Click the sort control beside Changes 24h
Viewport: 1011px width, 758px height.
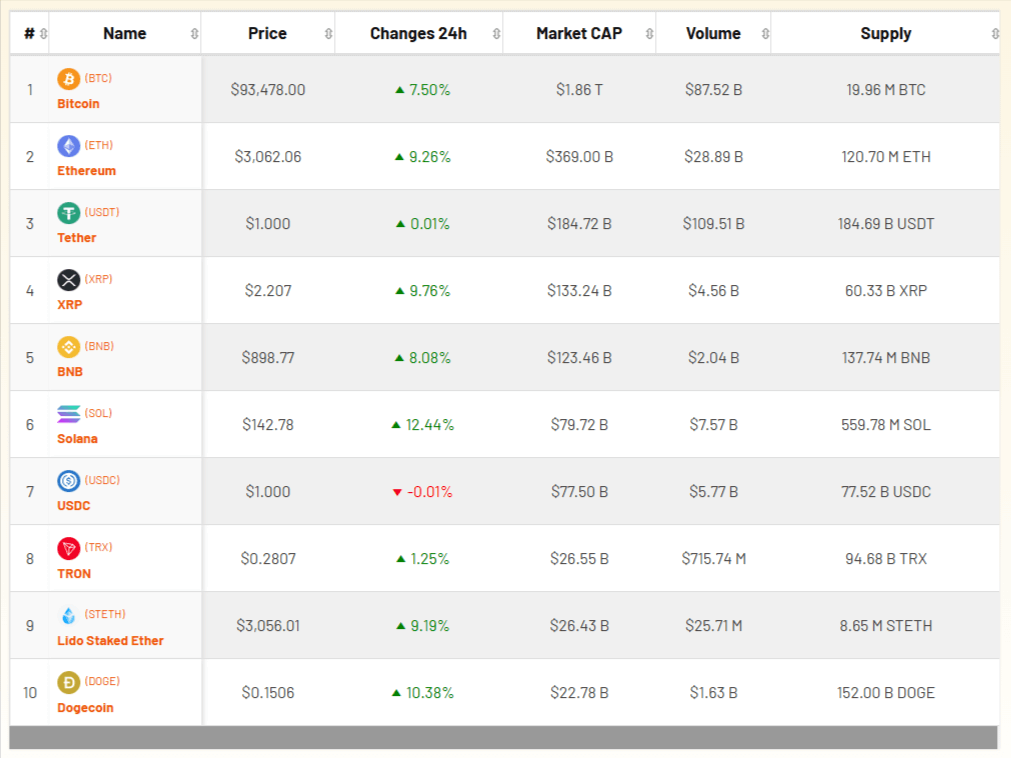pyautogui.click(x=499, y=32)
